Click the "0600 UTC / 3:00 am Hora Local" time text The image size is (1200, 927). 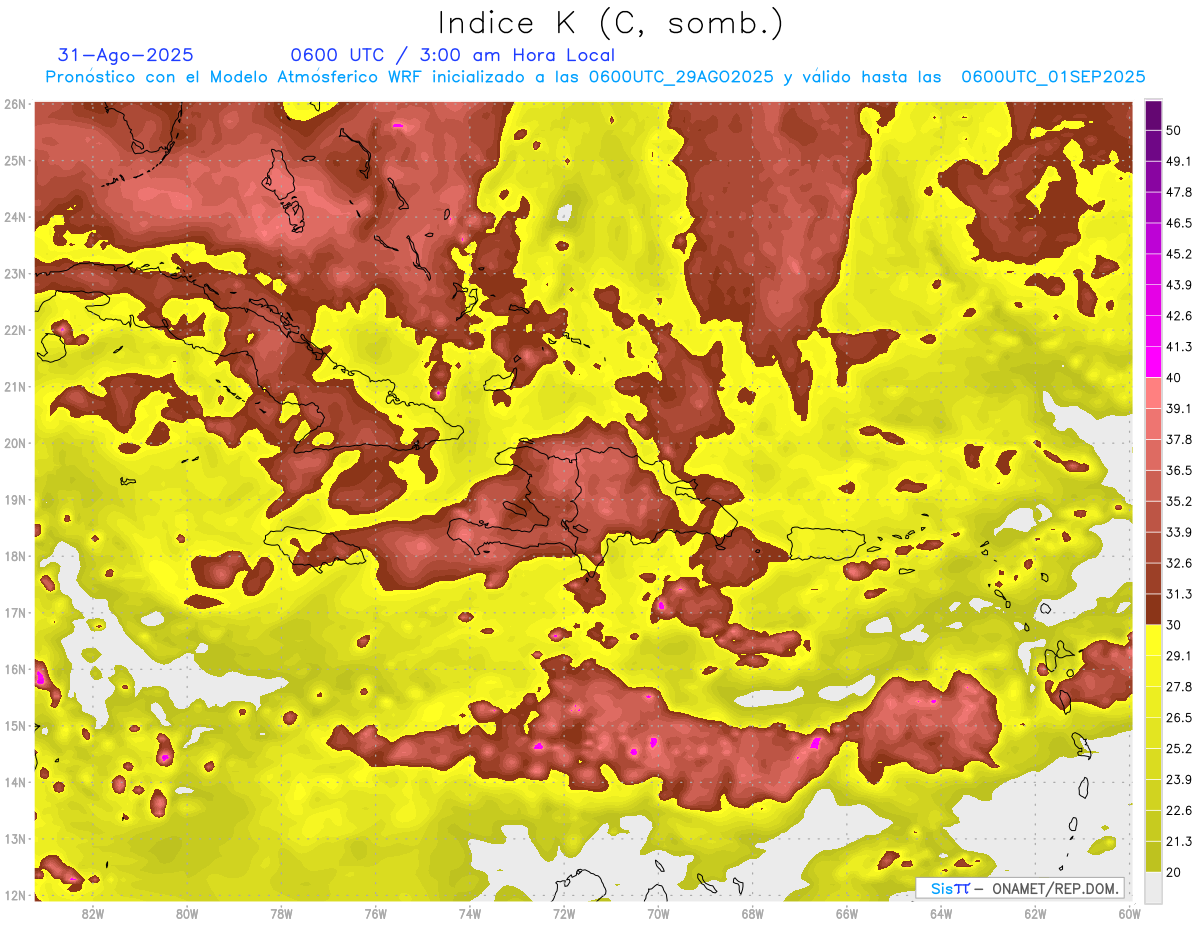coord(452,55)
